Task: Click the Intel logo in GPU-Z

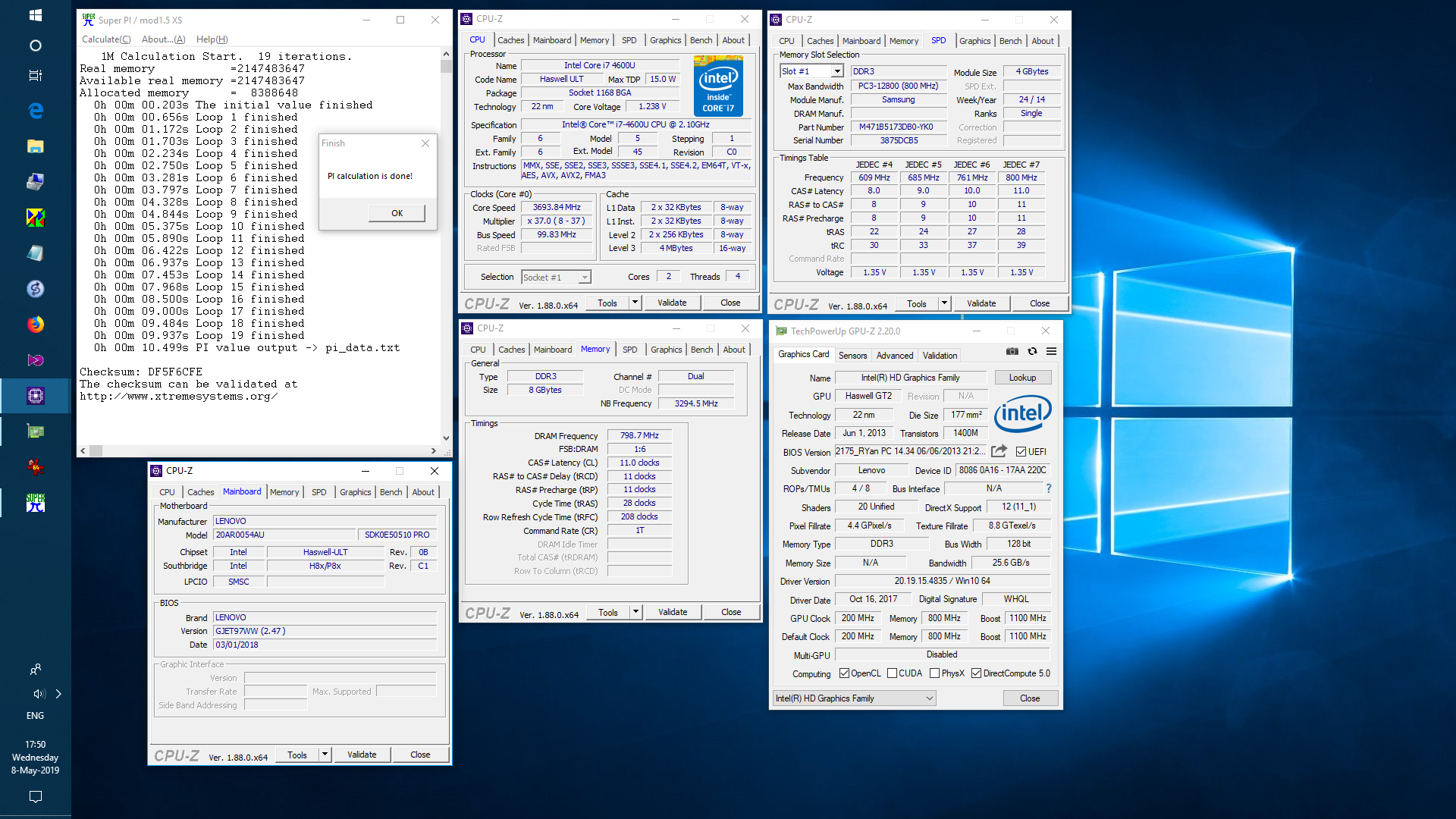Action: [x=1023, y=413]
